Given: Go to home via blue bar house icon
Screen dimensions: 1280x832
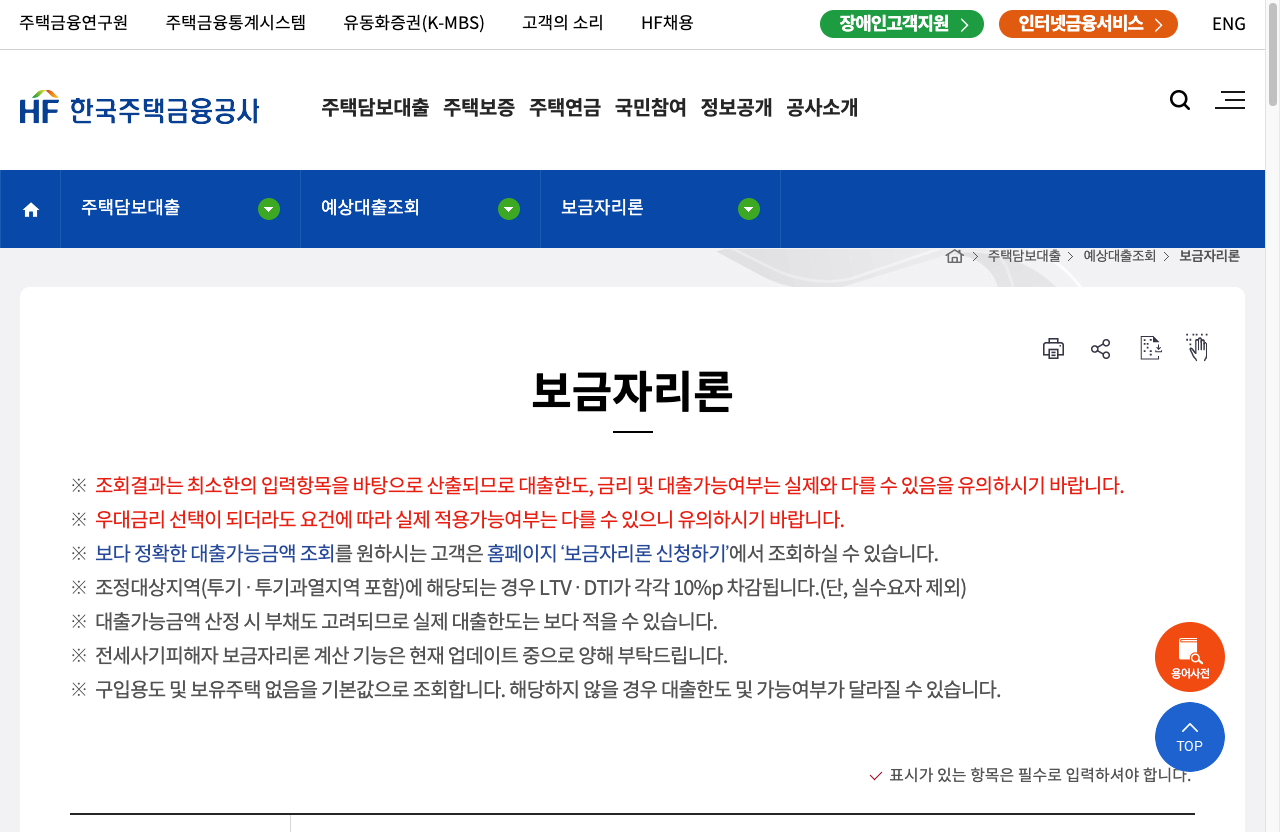Looking at the screenshot, I should pos(31,209).
